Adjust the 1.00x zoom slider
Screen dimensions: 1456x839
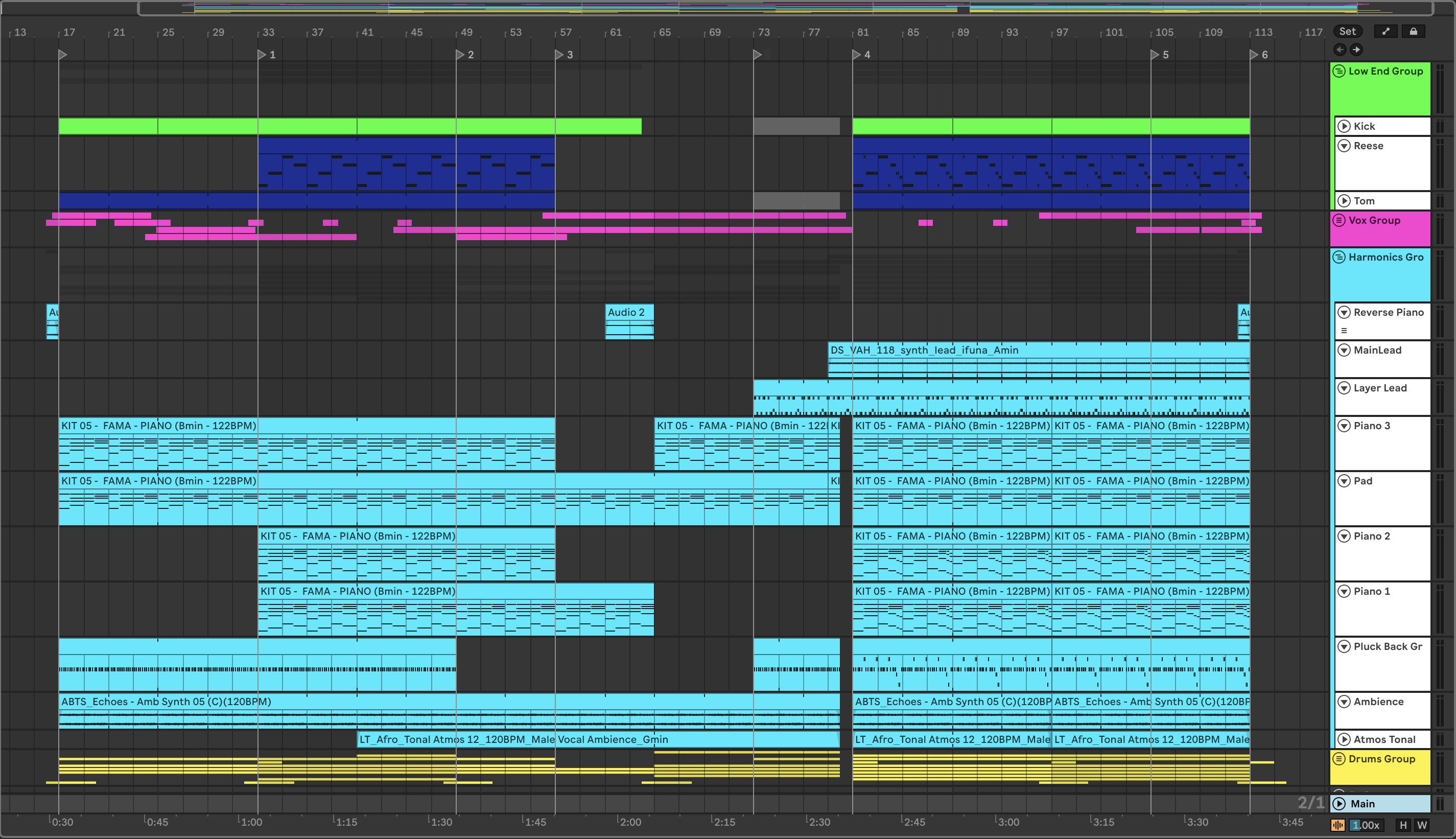point(1366,825)
